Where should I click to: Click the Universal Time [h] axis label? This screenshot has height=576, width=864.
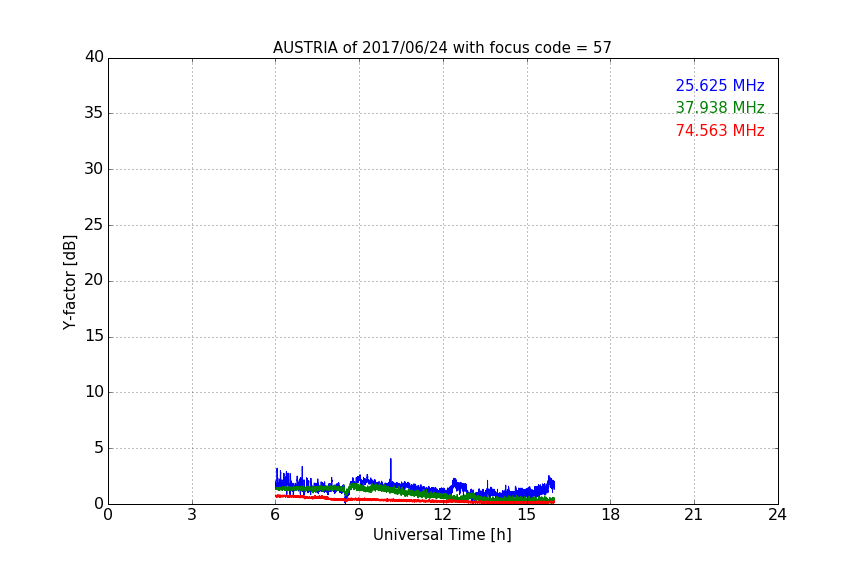442,535
